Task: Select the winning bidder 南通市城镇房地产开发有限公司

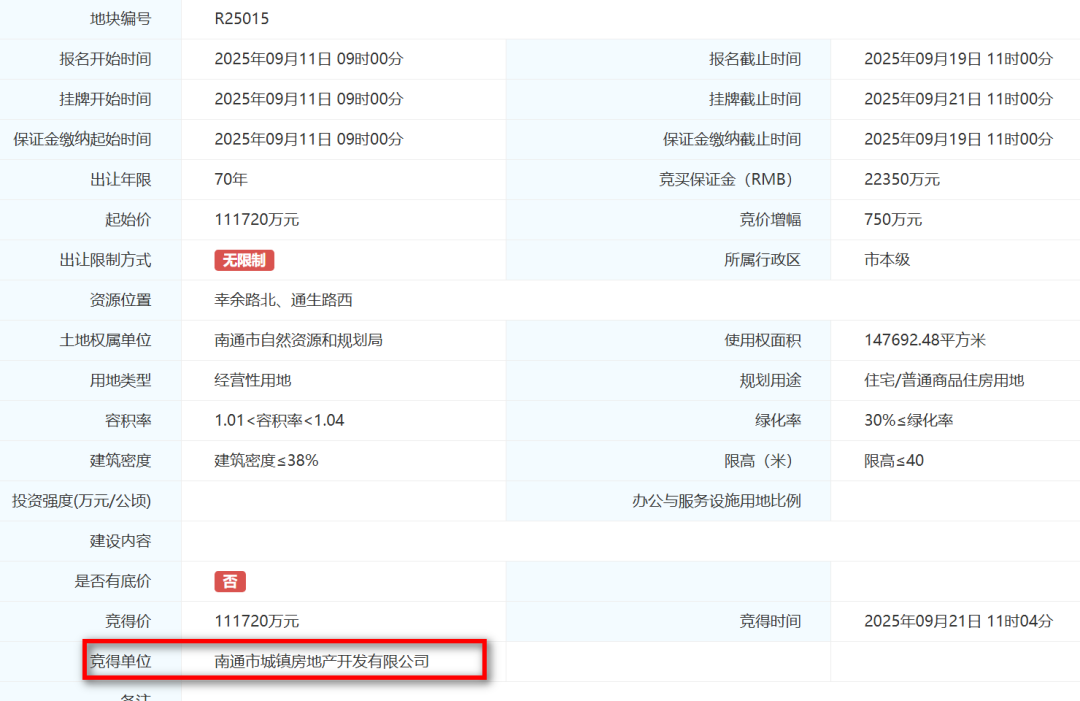Action: click(321, 661)
